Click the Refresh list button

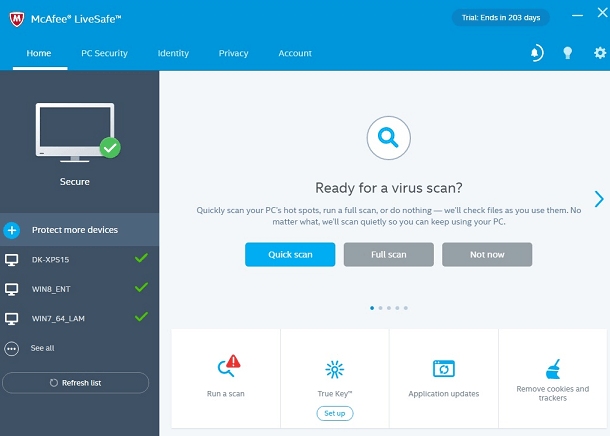point(75,383)
